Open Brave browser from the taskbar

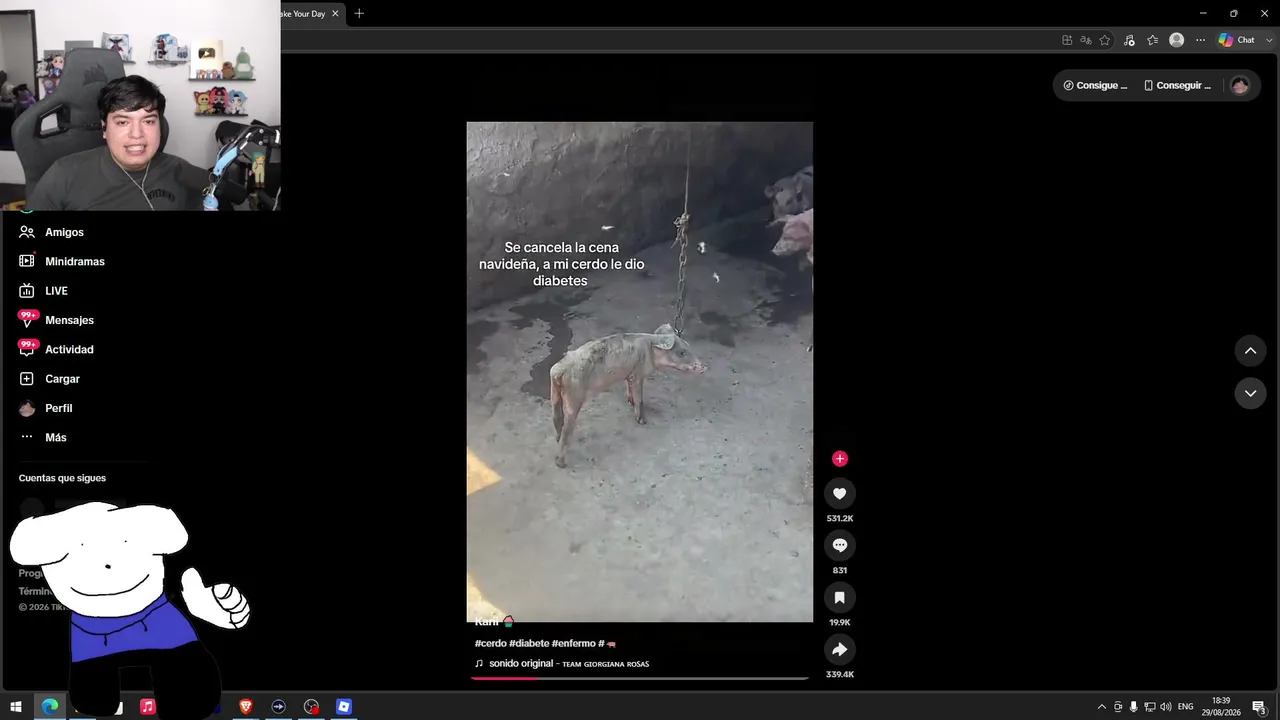click(x=246, y=707)
